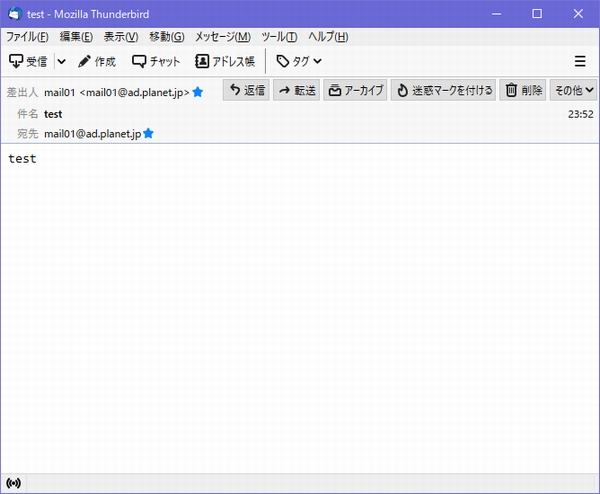Click the message time 23:52
Image resolution: width=600 pixels, height=494 pixels.
pyautogui.click(x=580, y=114)
